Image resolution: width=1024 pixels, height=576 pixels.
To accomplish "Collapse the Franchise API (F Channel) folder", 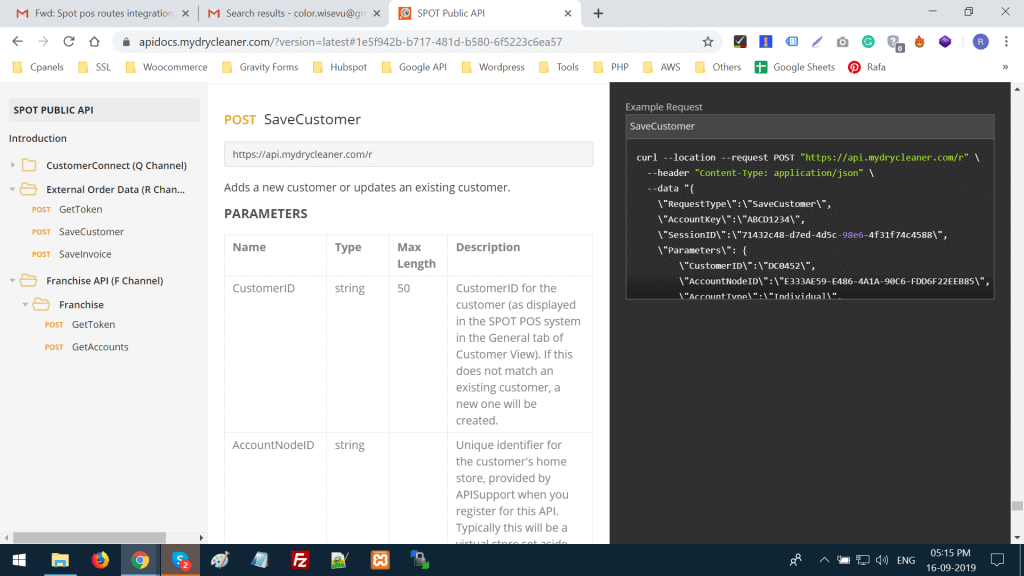I will (x=12, y=281).
